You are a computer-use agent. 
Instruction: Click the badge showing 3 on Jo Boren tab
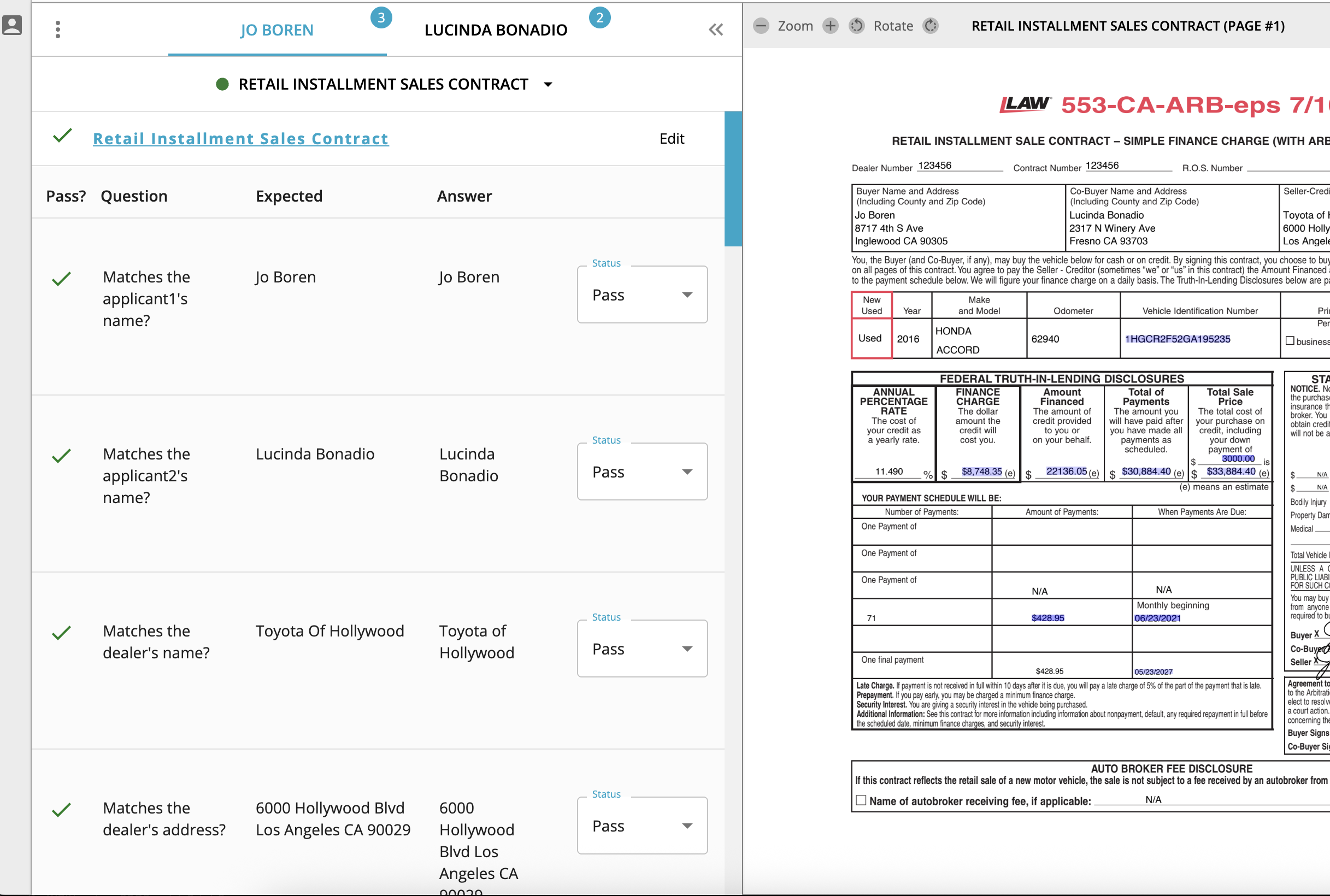tap(381, 17)
